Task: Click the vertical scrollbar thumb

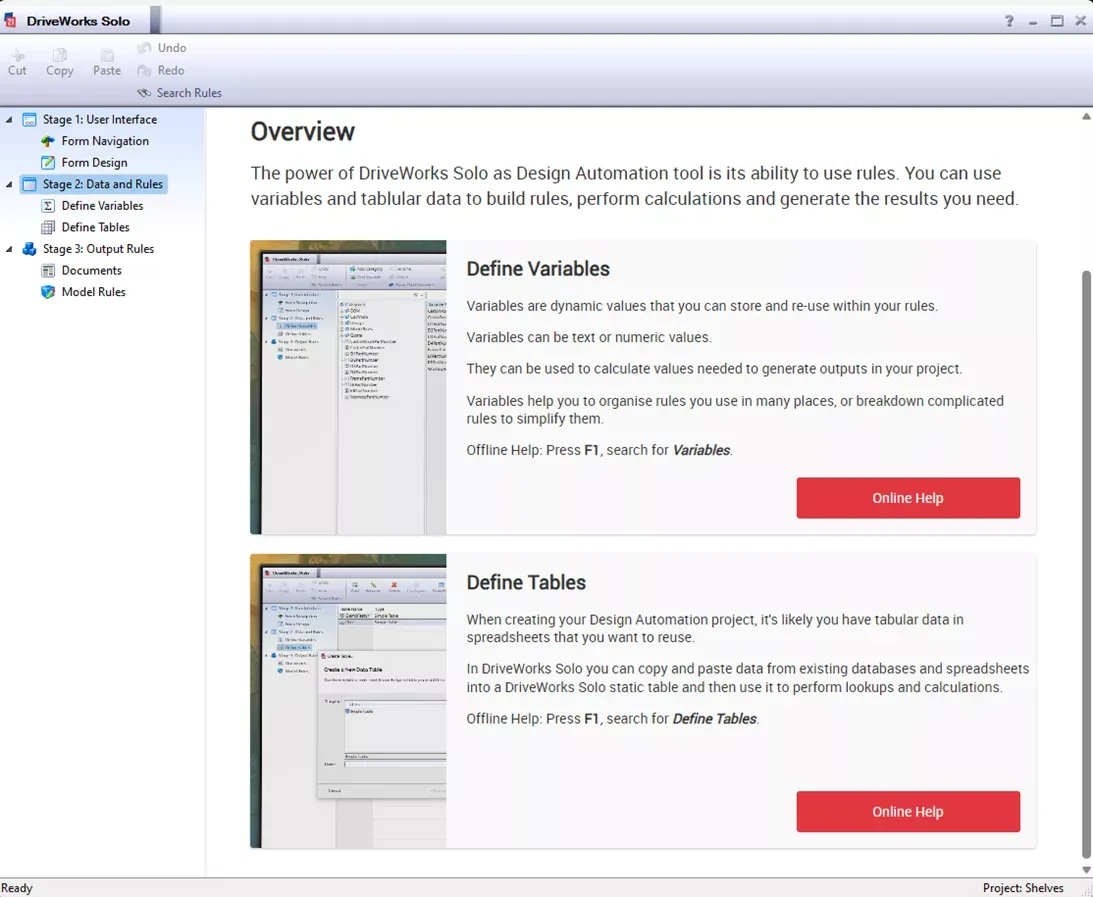Action: point(1086,565)
